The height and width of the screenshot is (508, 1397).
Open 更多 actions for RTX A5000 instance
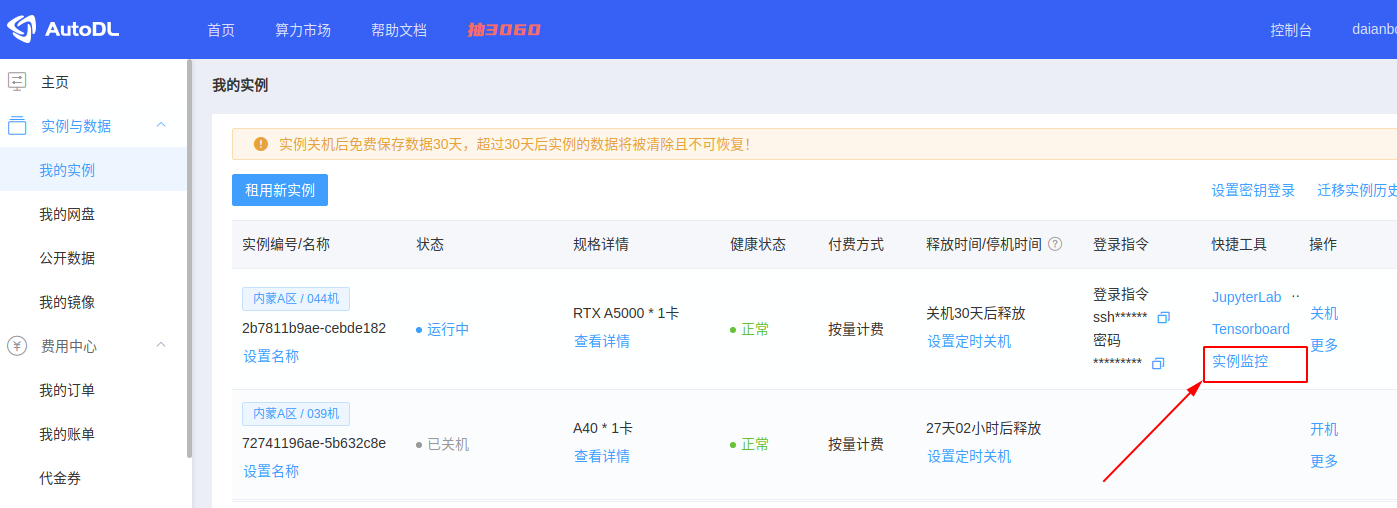point(1324,345)
